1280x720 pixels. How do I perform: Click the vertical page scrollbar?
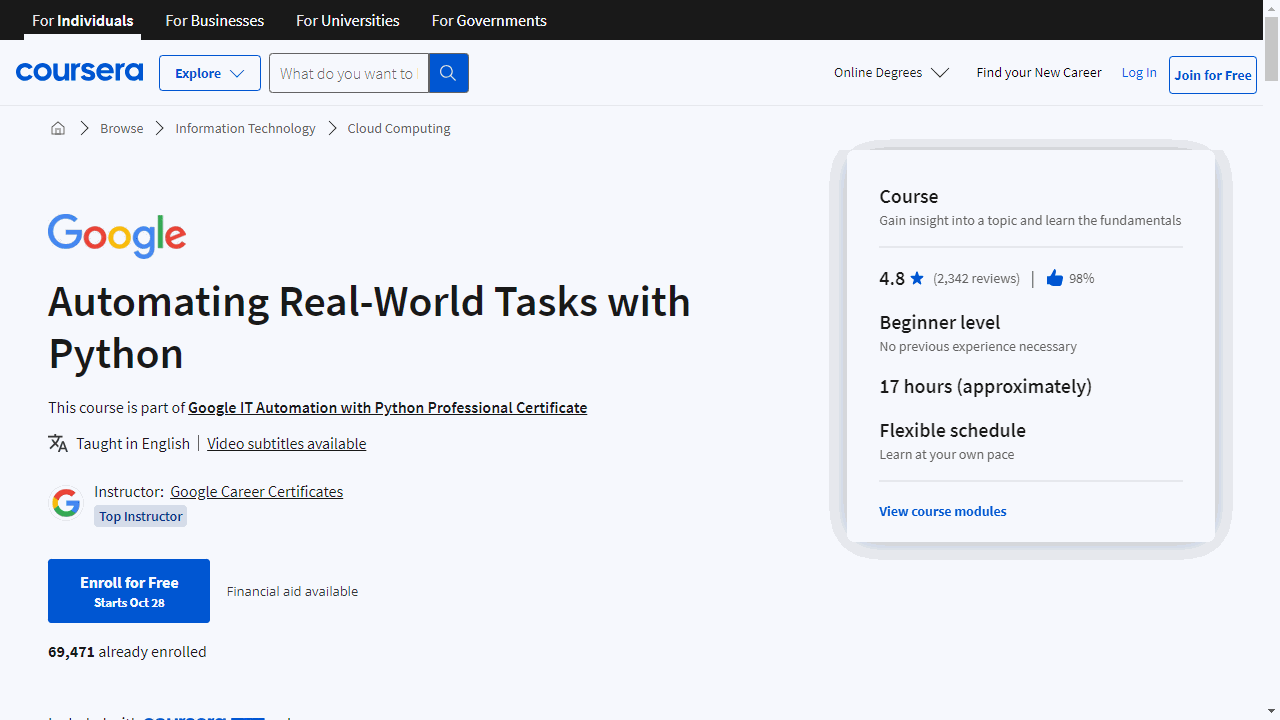(1271, 44)
